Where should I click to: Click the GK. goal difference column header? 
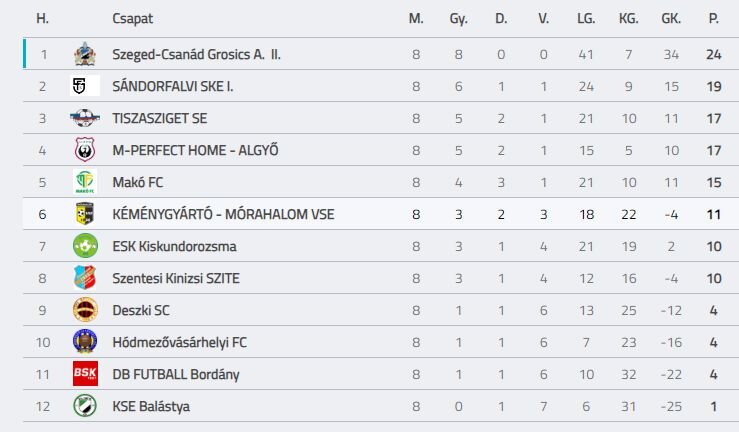click(x=671, y=18)
